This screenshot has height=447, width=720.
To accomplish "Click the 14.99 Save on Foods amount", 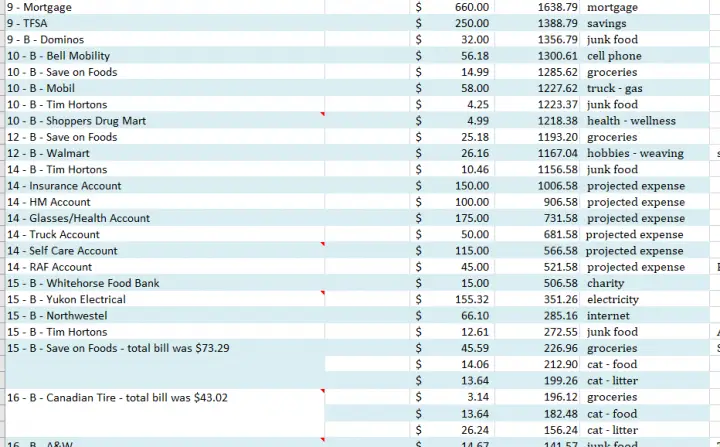I will pos(452,72).
